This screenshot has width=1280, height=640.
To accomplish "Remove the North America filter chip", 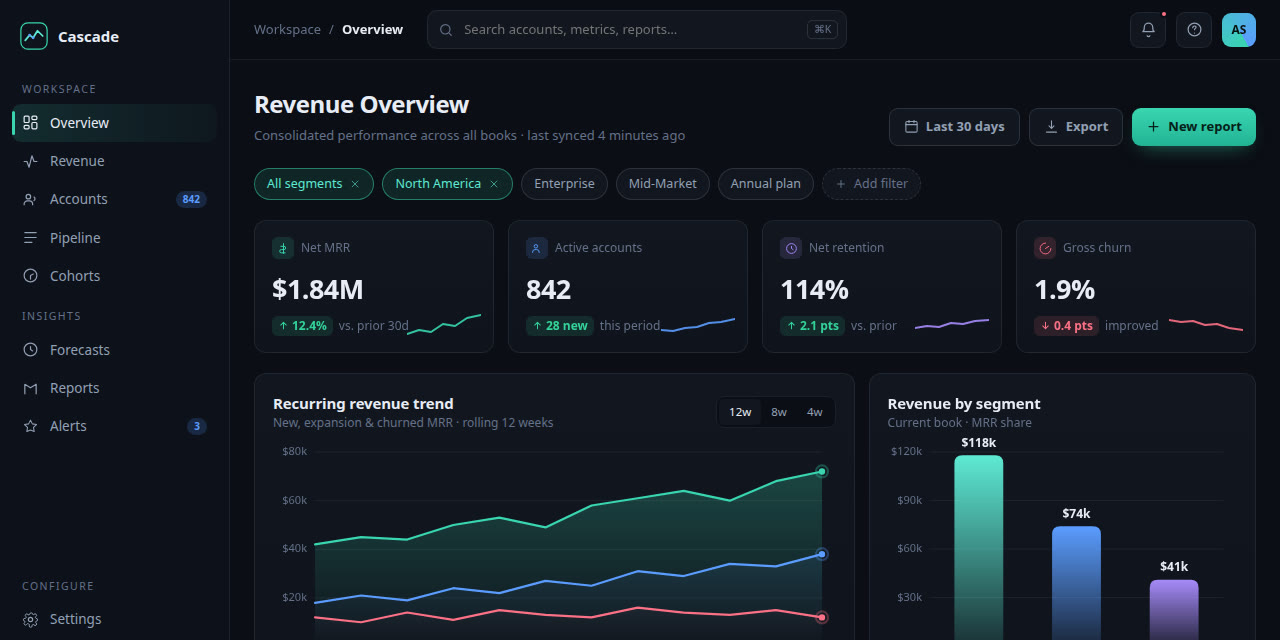I will pyautogui.click(x=494, y=184).
